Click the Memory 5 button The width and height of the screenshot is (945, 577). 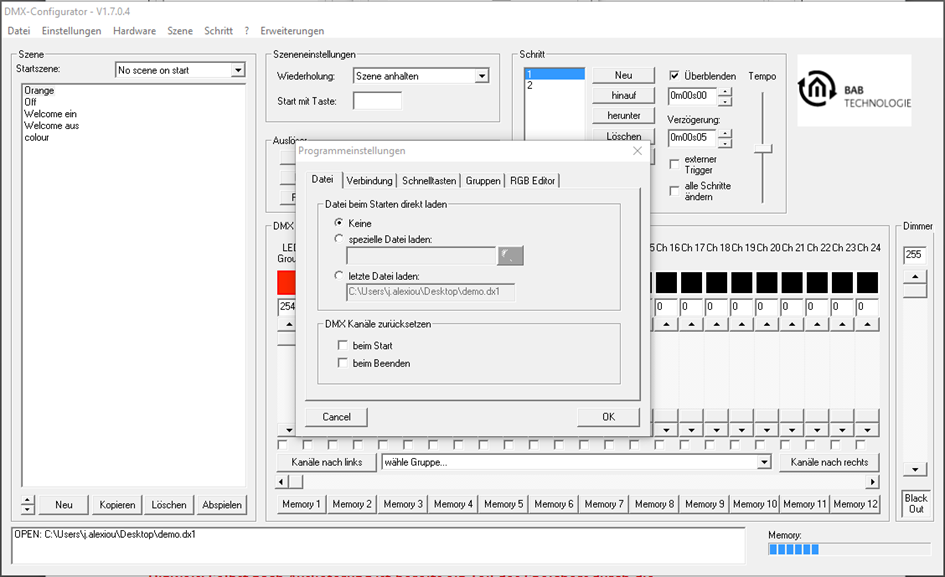click(x=503, y=504)
